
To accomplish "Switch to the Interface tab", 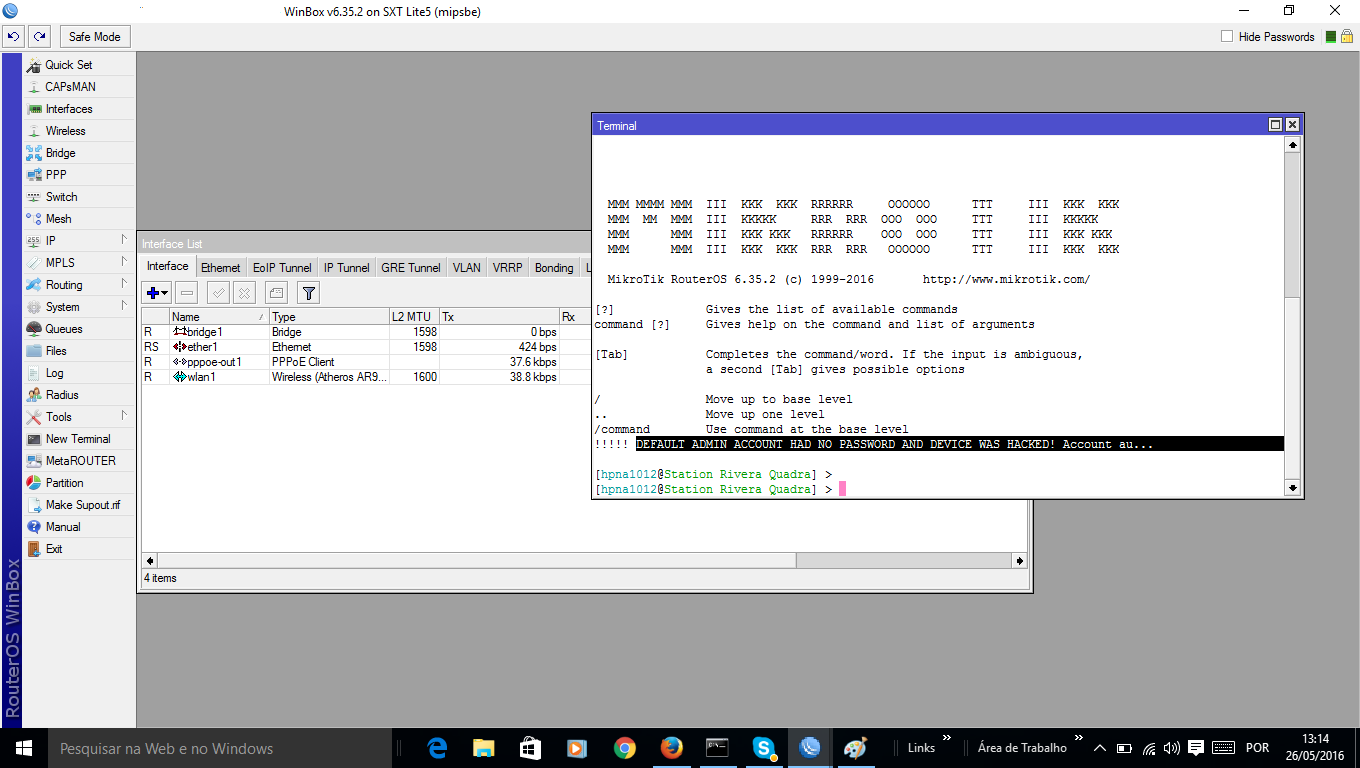I will click(167, 266).
